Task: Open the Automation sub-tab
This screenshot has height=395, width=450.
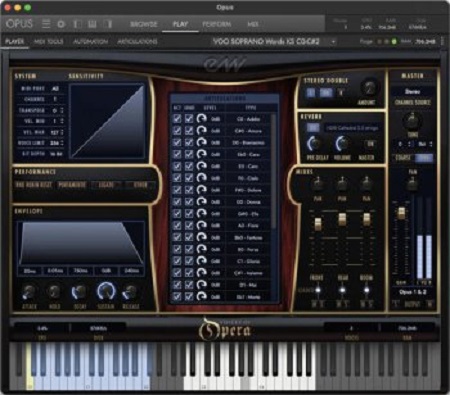Action: point(90,42)
